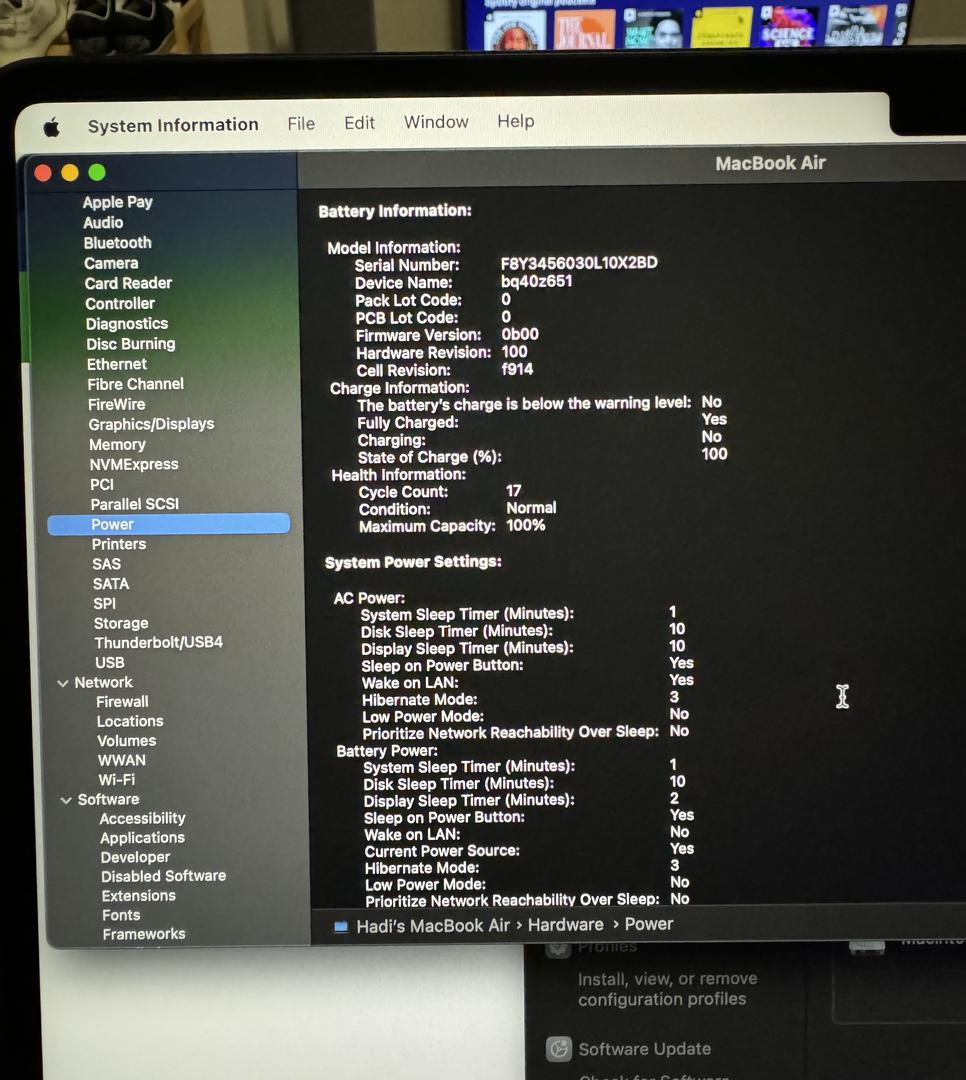Image resolution: width=966 pixels, height=1080 pixels.
Task: Open the Edit menu
Action: (x=359, y=123)
